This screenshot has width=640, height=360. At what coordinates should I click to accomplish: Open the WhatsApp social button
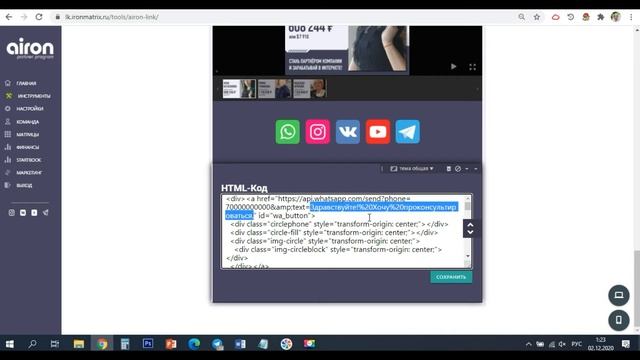[x=287, y=132]
